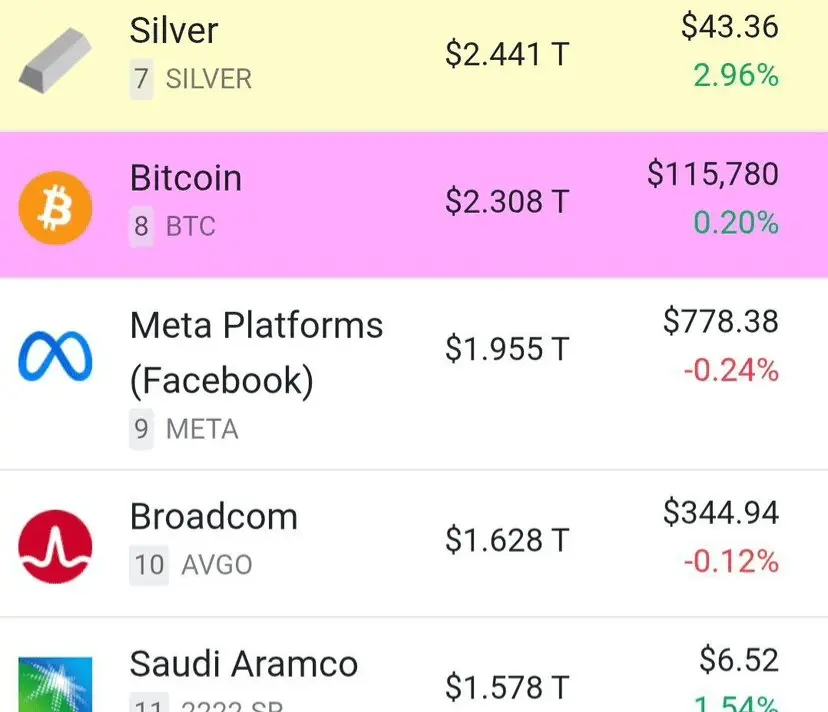Image resolution: width=828 pixels, height=712 pixels.
Task: Open Meta Platforms (Facebook) page
Action: (x=256, y=352)
